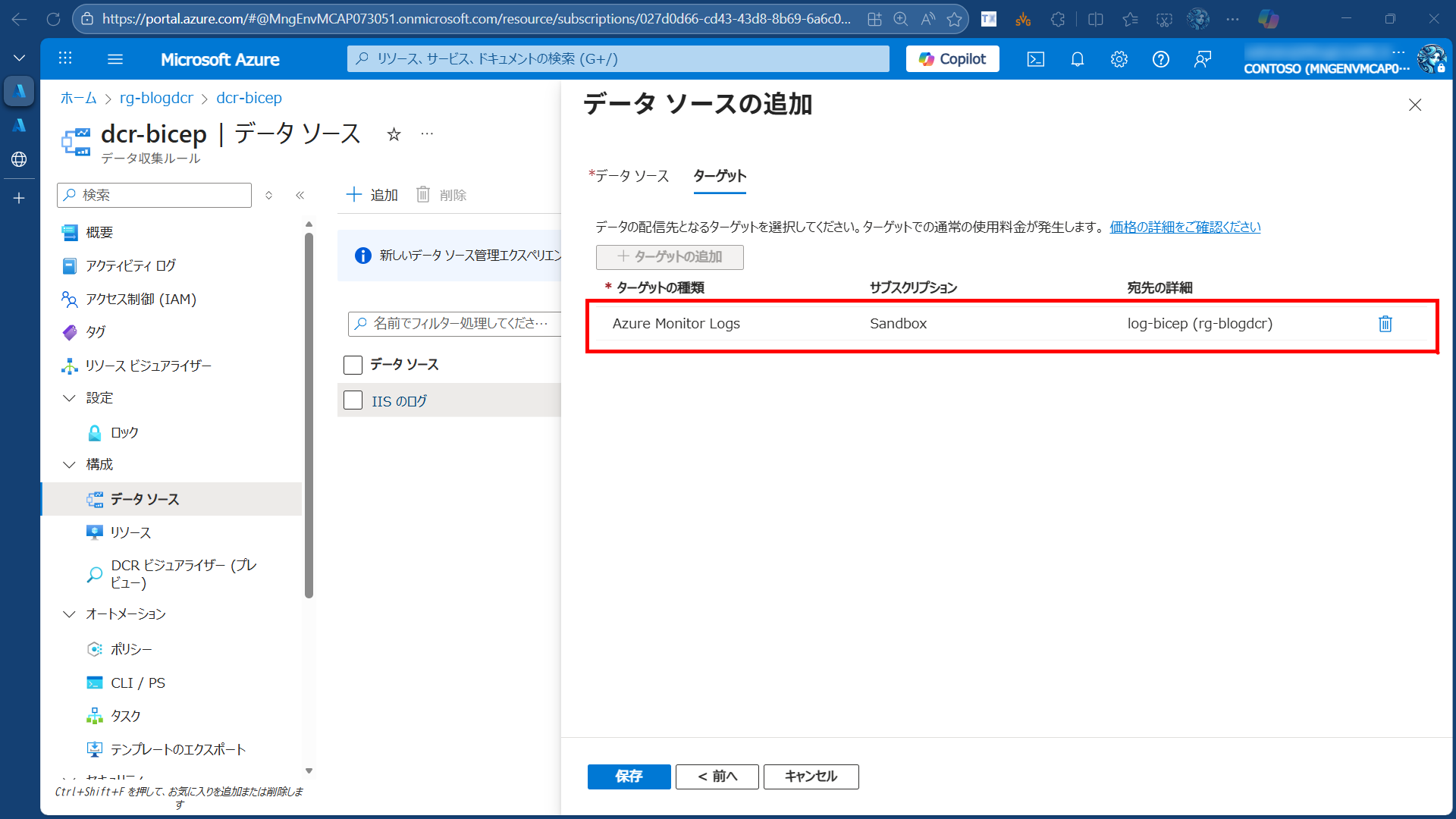
Task: Click the sidebar vertical scrollbar
Action: [x=309, y=417]
